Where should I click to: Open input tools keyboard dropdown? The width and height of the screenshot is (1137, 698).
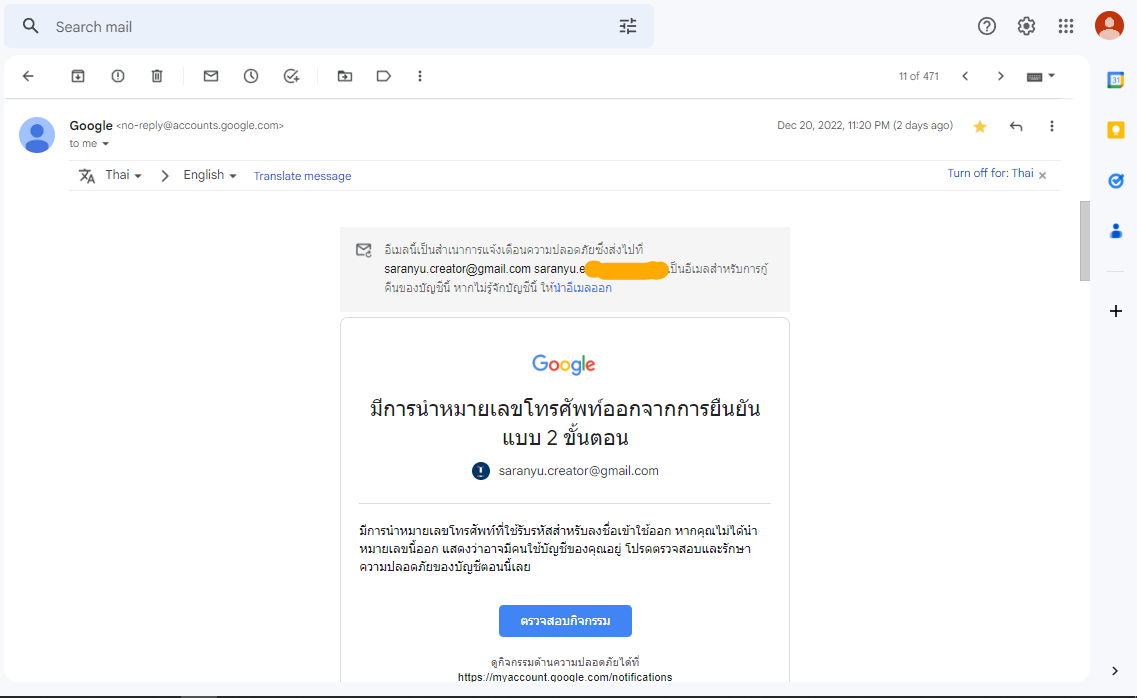tap(1041, 76)
